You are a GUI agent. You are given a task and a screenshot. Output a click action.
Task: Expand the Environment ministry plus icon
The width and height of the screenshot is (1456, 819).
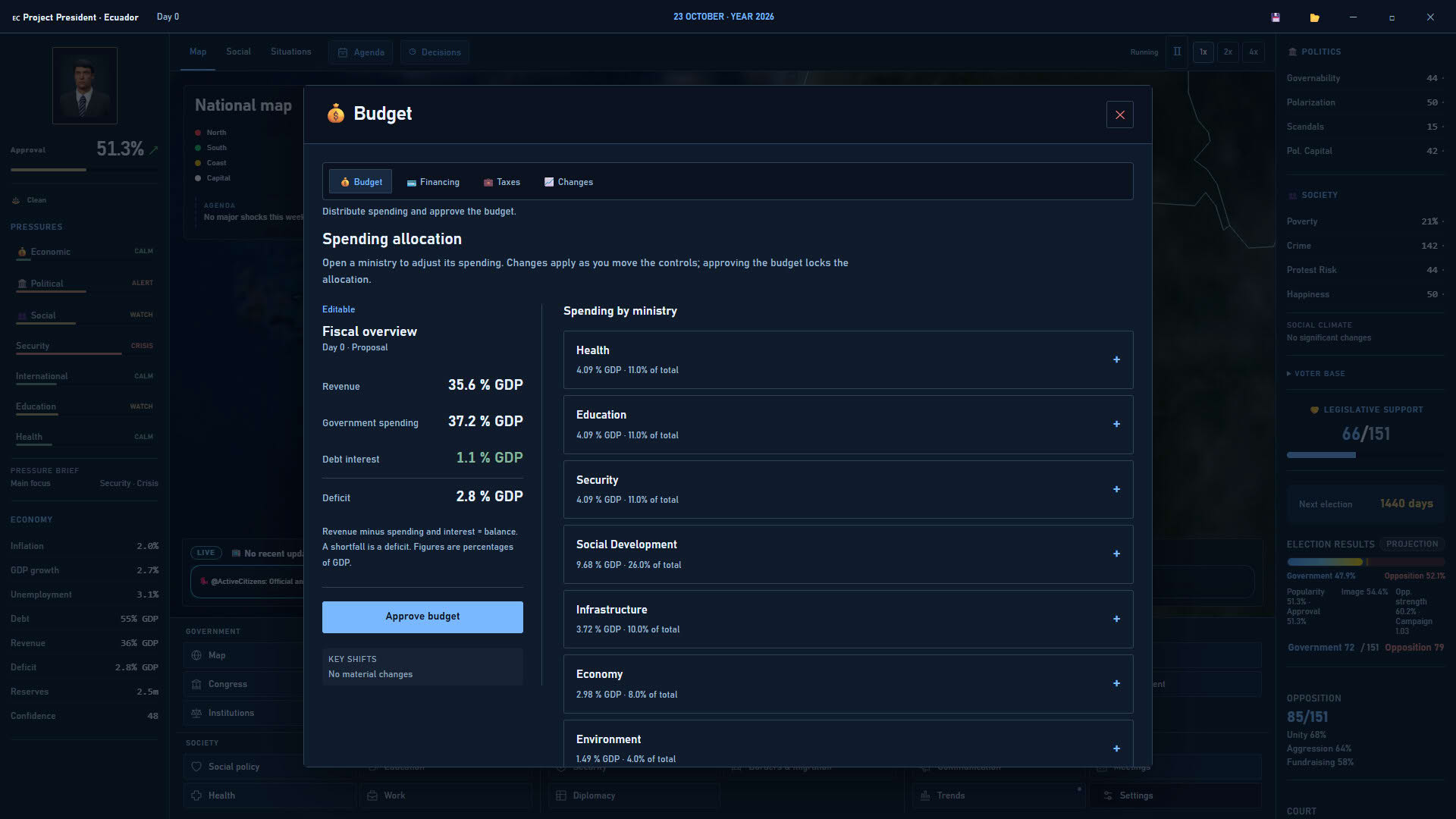tap(1116, 748)
